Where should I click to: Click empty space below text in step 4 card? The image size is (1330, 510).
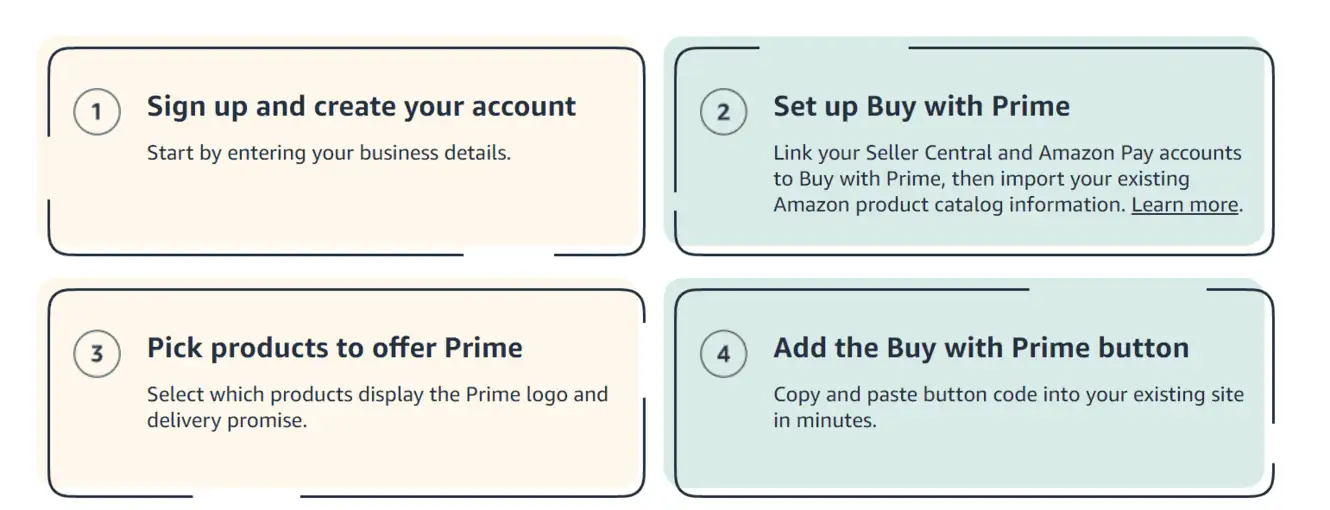coord(970,462)
